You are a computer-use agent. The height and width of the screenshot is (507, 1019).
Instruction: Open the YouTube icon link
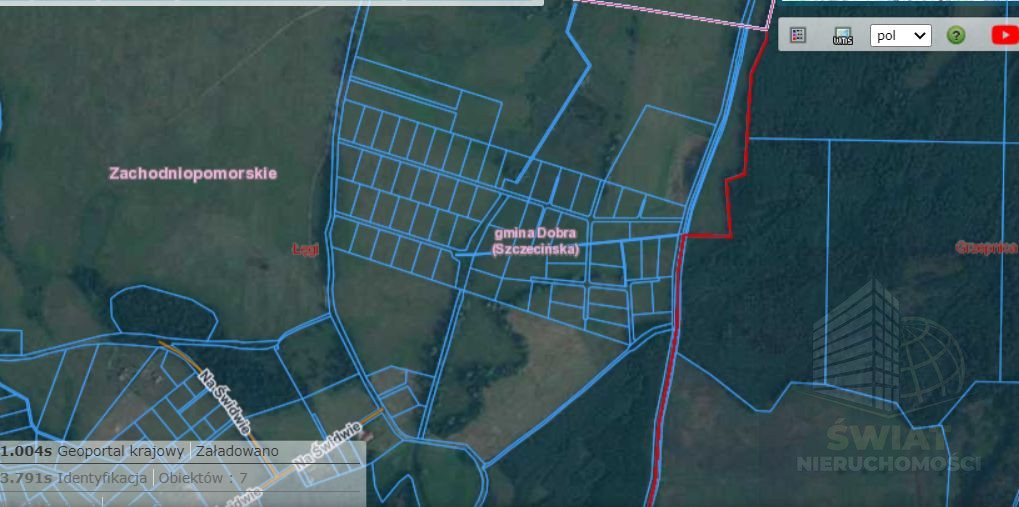coord(1005,35)
